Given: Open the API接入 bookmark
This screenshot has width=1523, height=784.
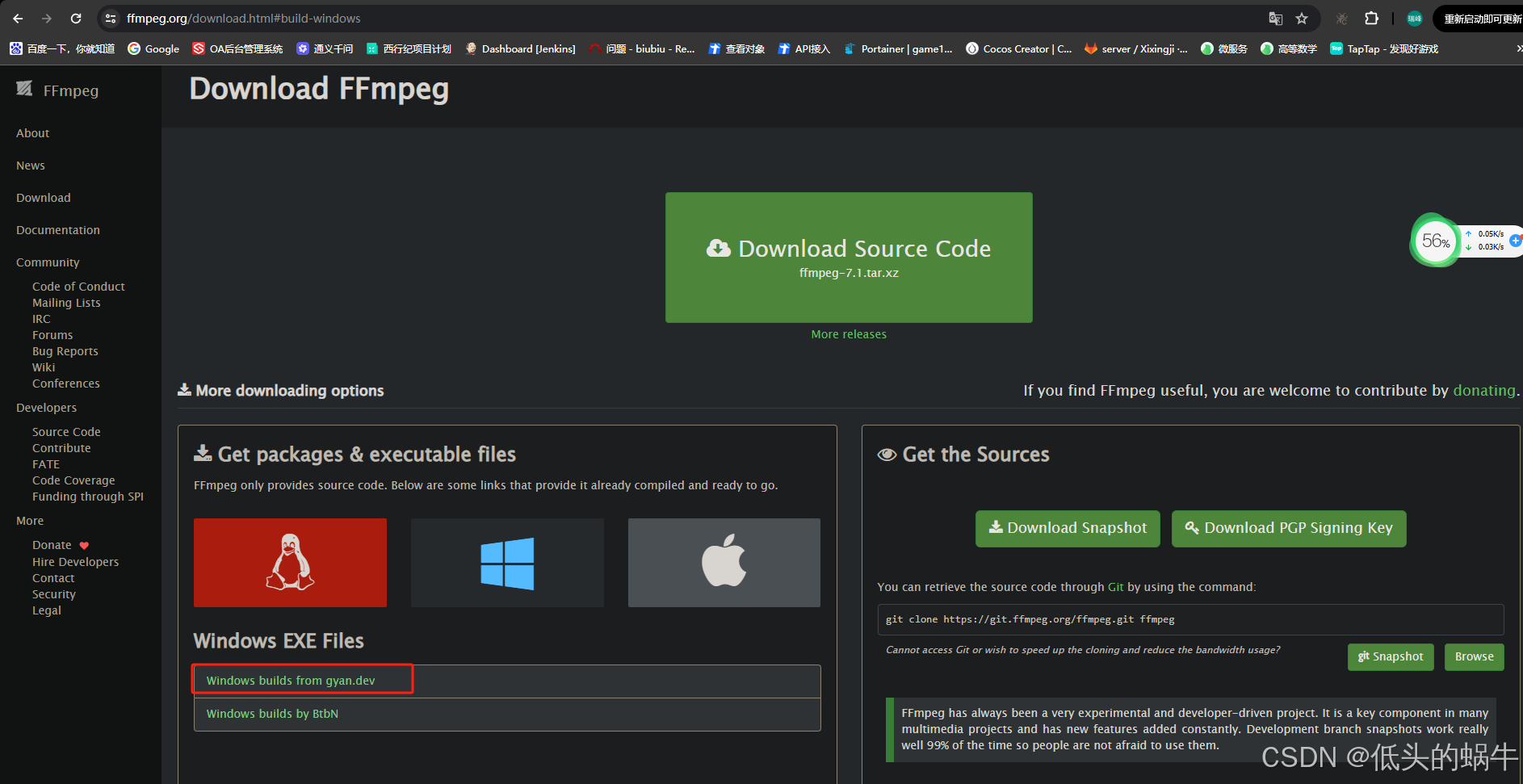Looking at the screenshot, I should (x=804, y=48).
